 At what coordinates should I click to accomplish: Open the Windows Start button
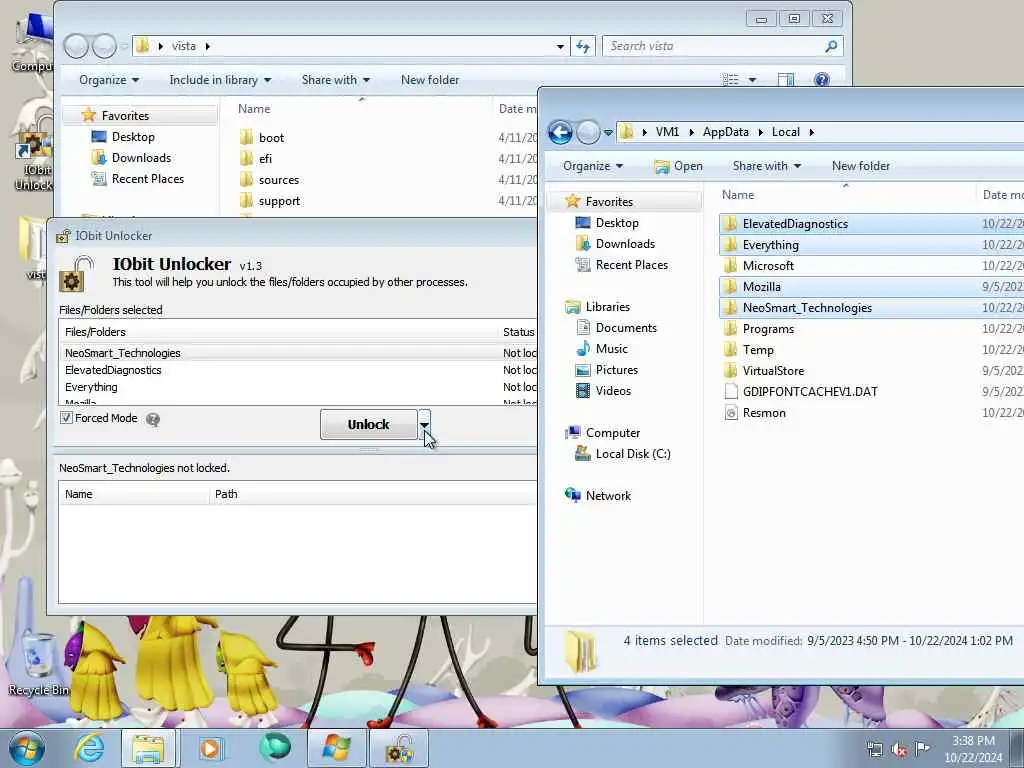pyautogui.click(x=27, y=748)
